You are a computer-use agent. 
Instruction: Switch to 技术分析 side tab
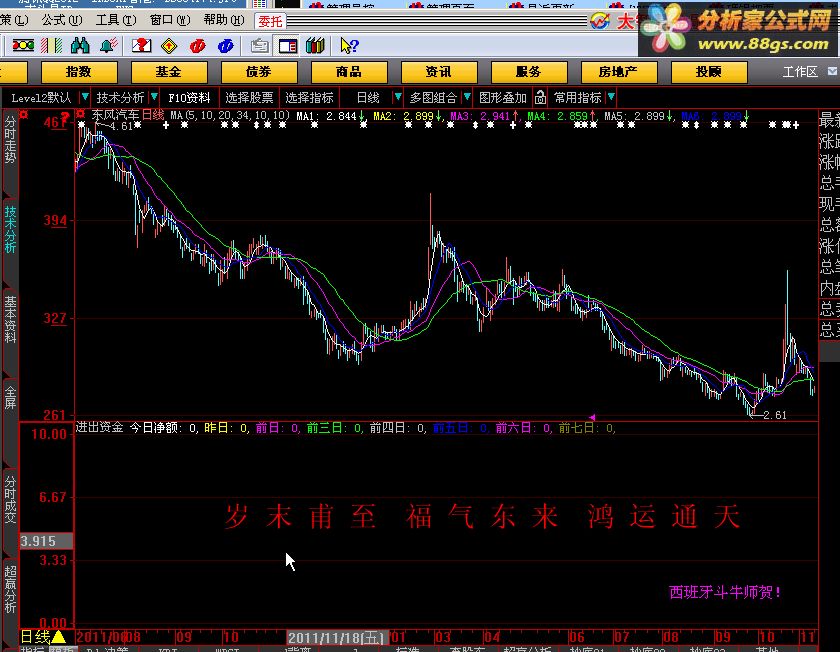click(x=10, y=229)
